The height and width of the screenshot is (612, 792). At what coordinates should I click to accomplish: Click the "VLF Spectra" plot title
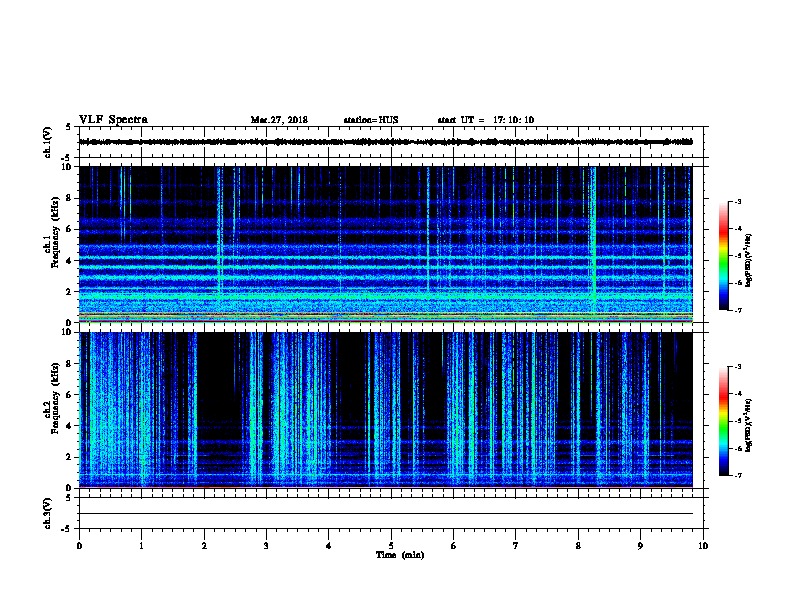click(x=113, y=120)
